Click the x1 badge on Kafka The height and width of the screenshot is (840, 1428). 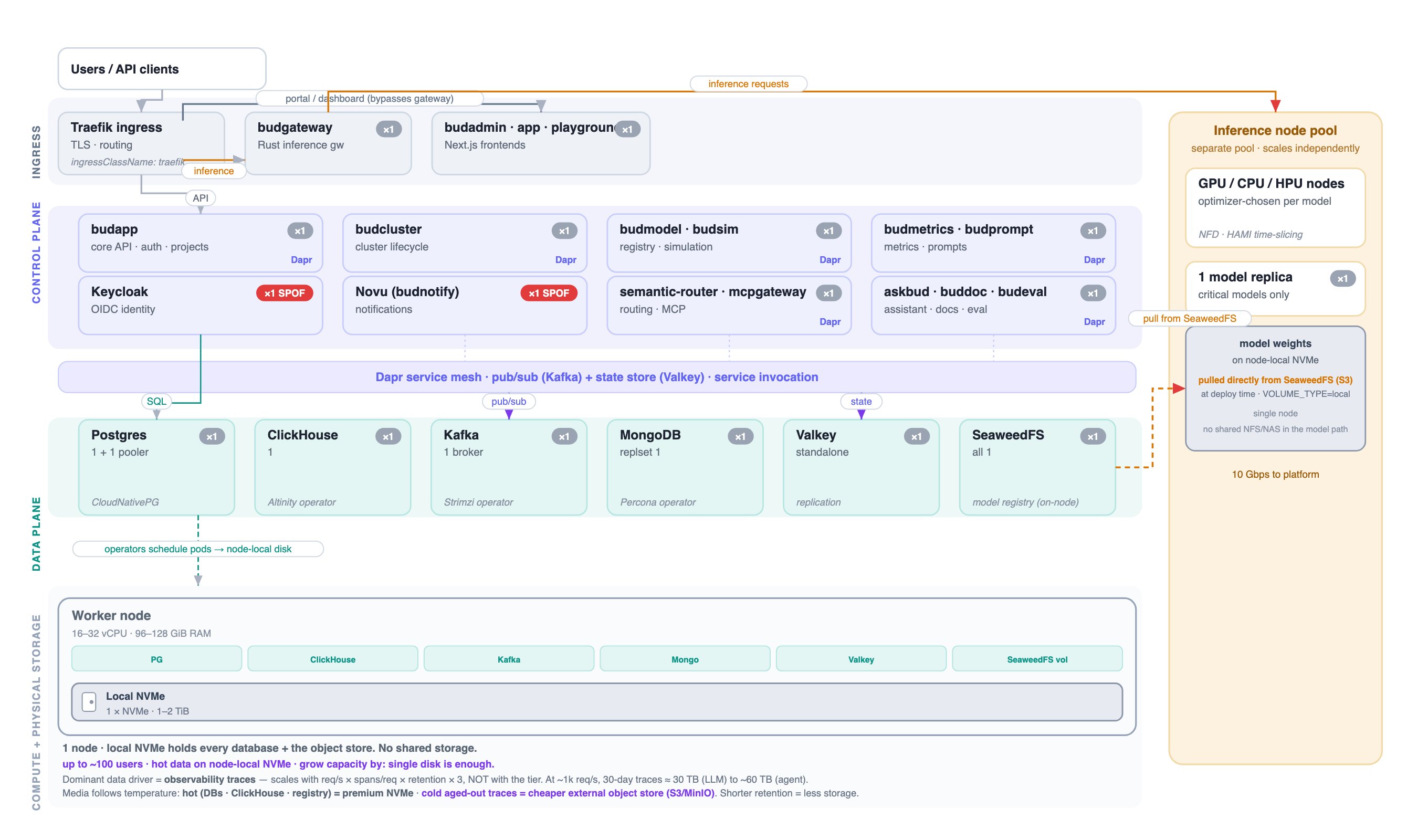564,436
